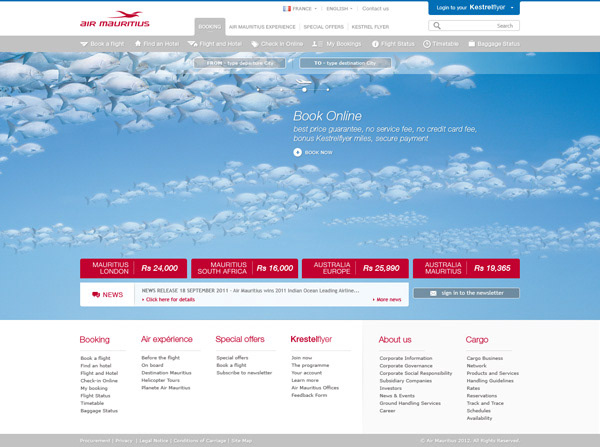The width and height of the screenshot is (600, 447).
Task: Click the Mauritius South Africa Rs 16,000 offer
Action: click(244, 268)
